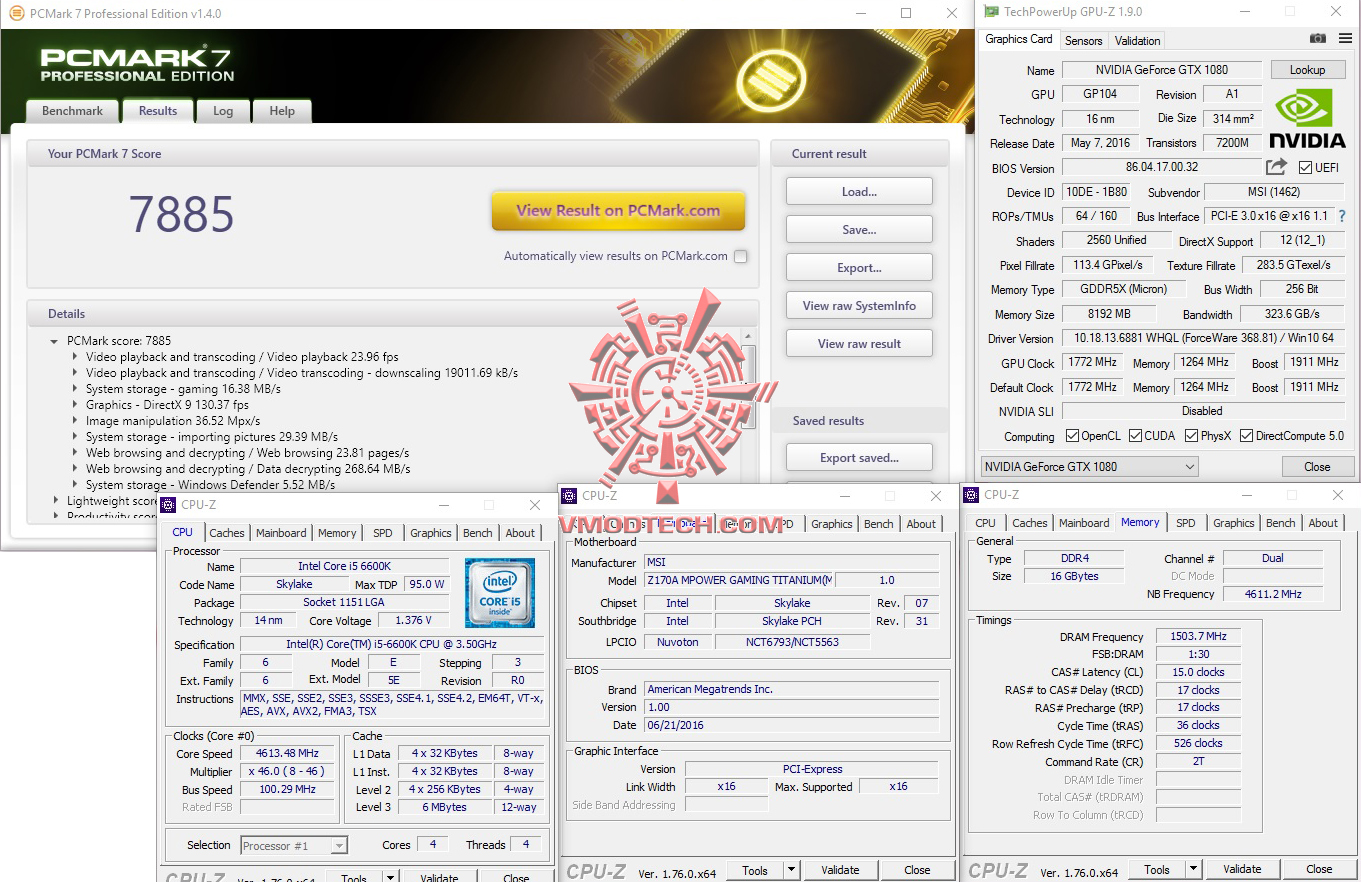Toggle the UEFI checkbox
This screenshot has height=882, width=1361.
(1307, 168)
